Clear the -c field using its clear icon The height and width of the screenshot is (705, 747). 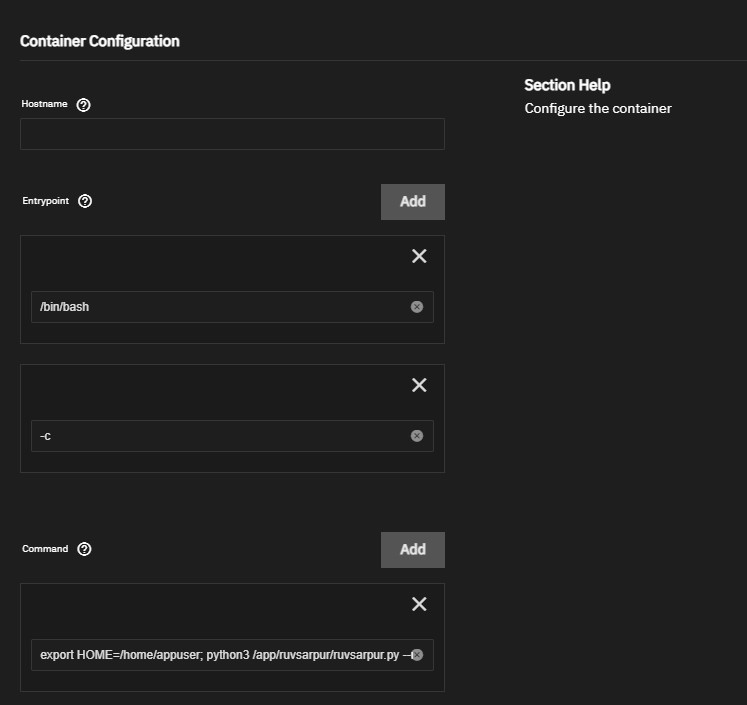(417, 436)
